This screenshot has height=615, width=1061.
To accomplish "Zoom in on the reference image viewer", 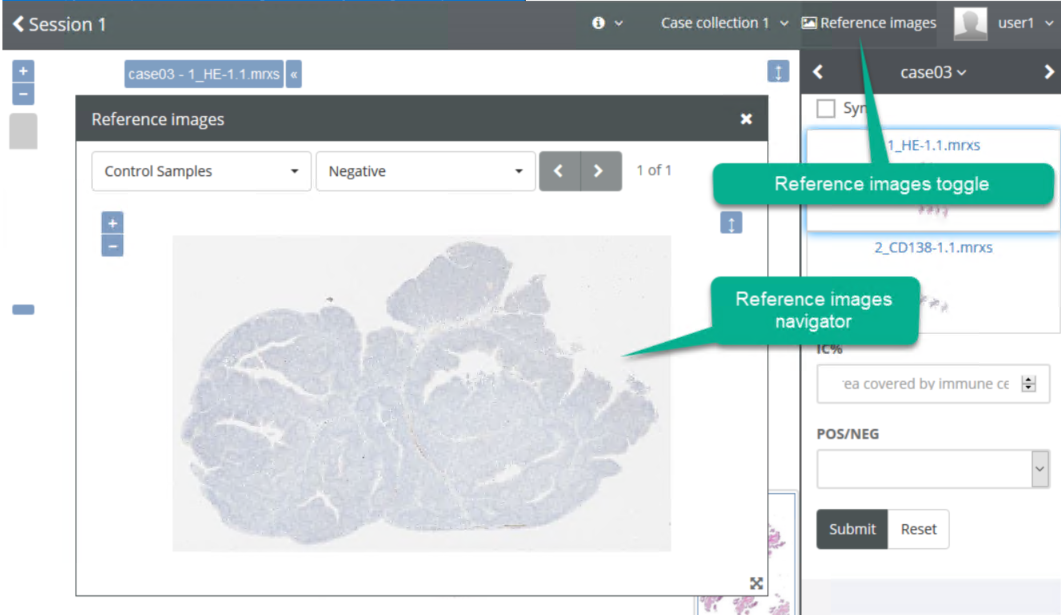I will tap(113, 223).
